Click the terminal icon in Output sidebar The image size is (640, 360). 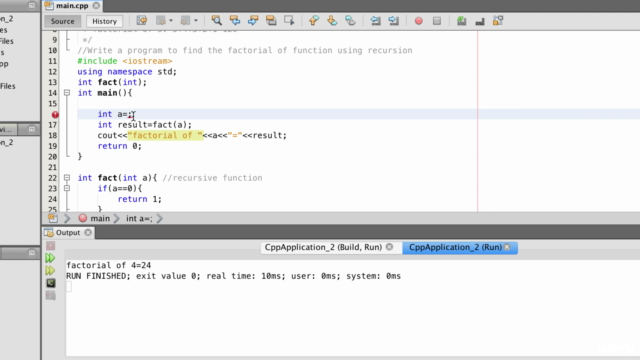click(51, 283)
